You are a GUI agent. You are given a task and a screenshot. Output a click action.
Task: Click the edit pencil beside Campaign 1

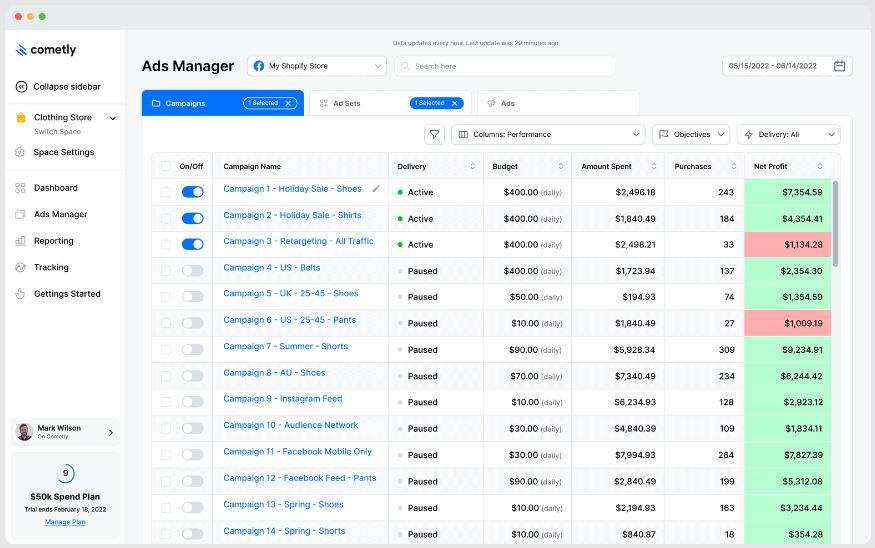(x=376, y=189)
